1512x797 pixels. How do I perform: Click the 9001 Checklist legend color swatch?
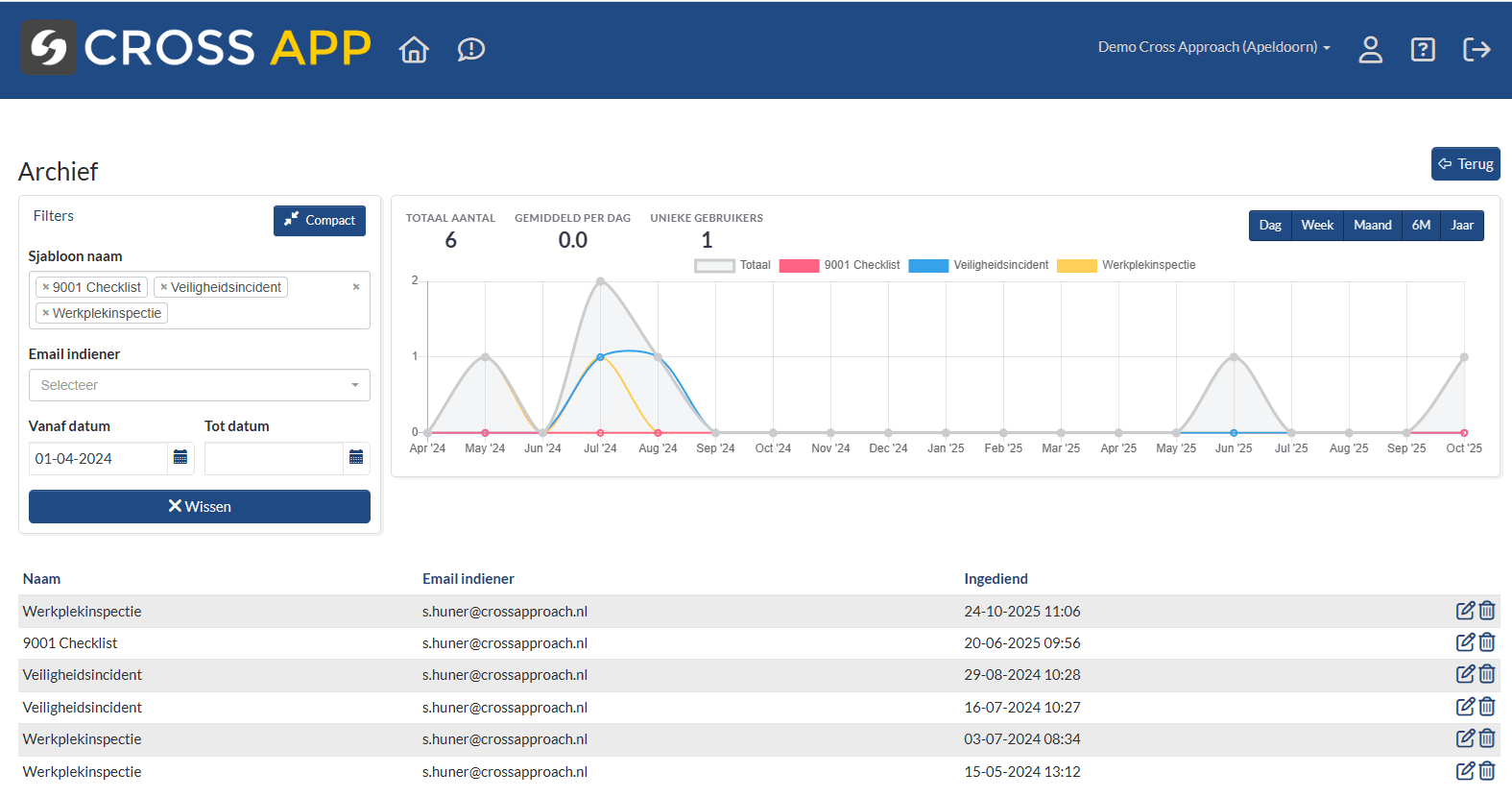799,266
